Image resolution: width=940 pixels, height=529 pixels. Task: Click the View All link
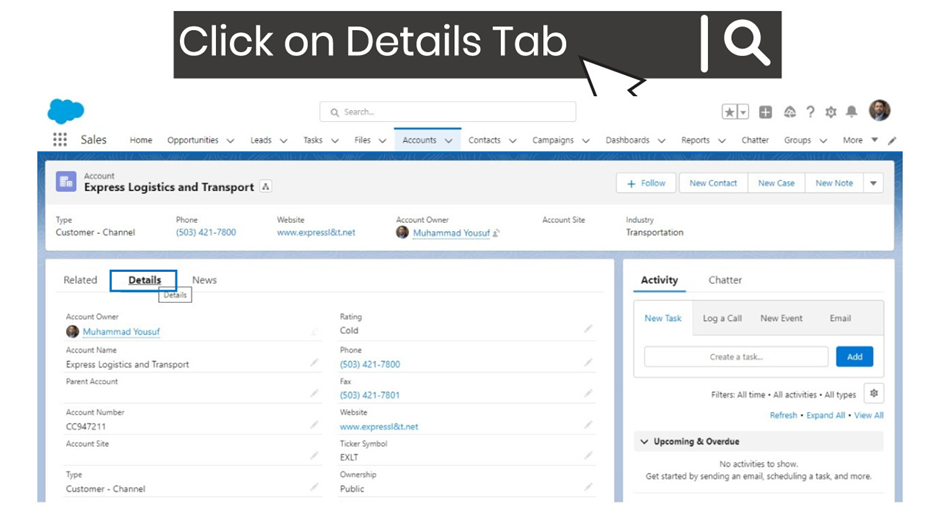[869, 415]
